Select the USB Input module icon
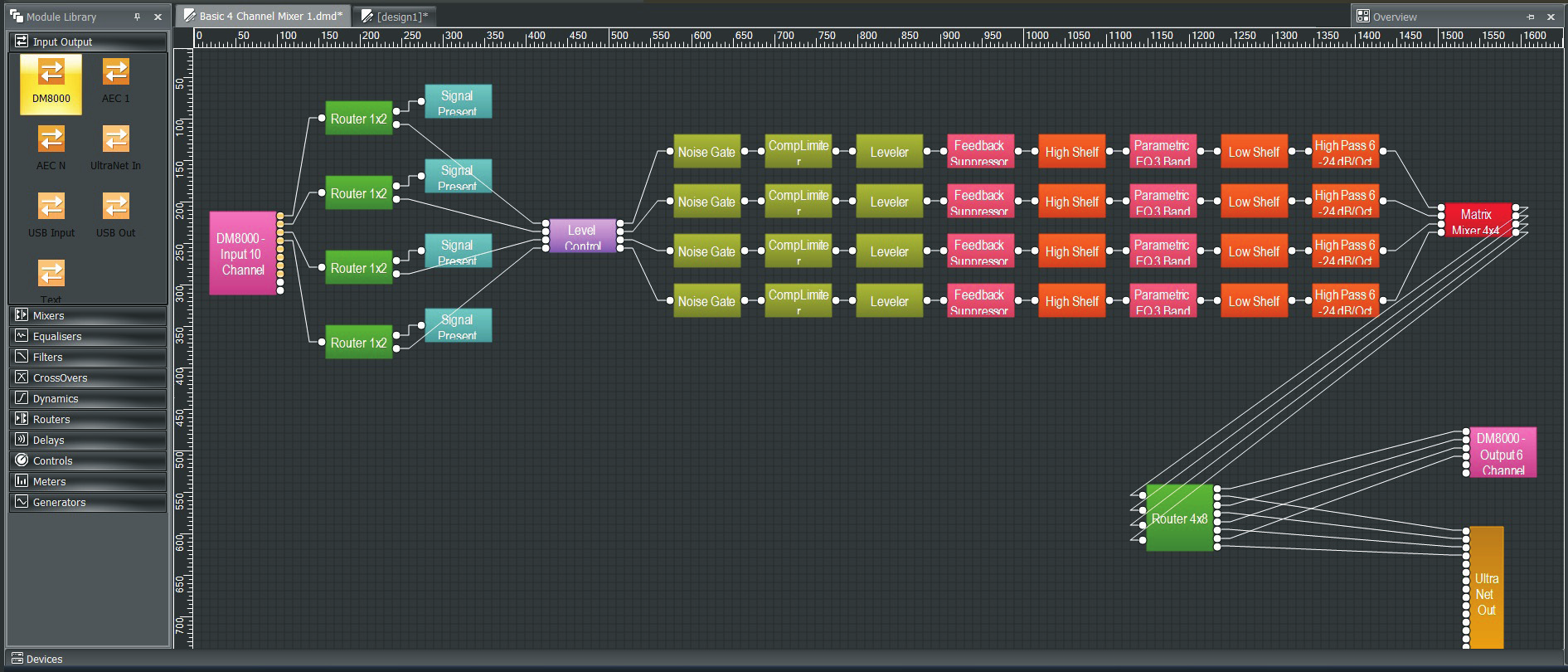Screen dimensions: 1568x672 tap(51, 207)
